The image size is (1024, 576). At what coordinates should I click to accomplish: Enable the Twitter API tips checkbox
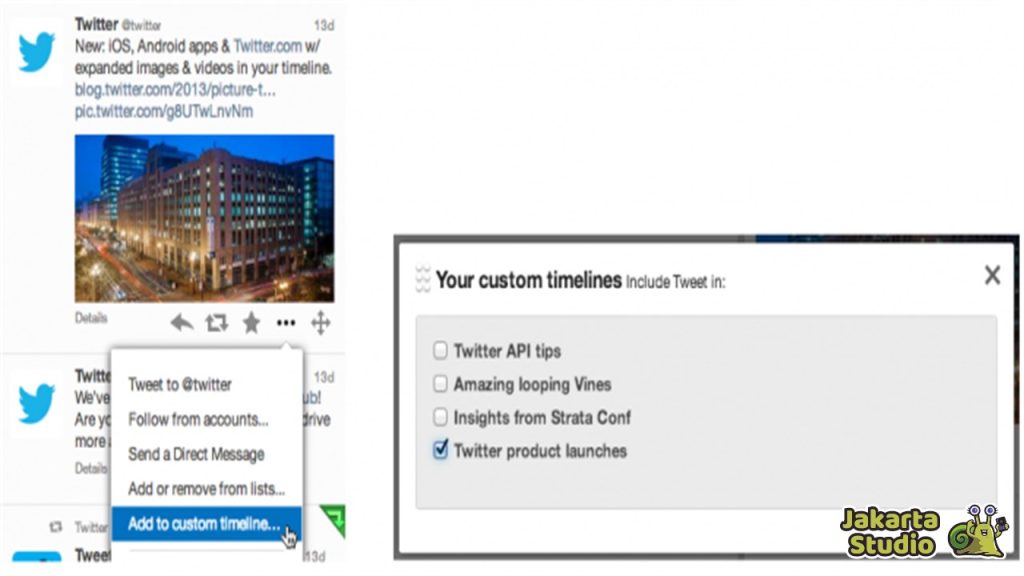(440, 351)
